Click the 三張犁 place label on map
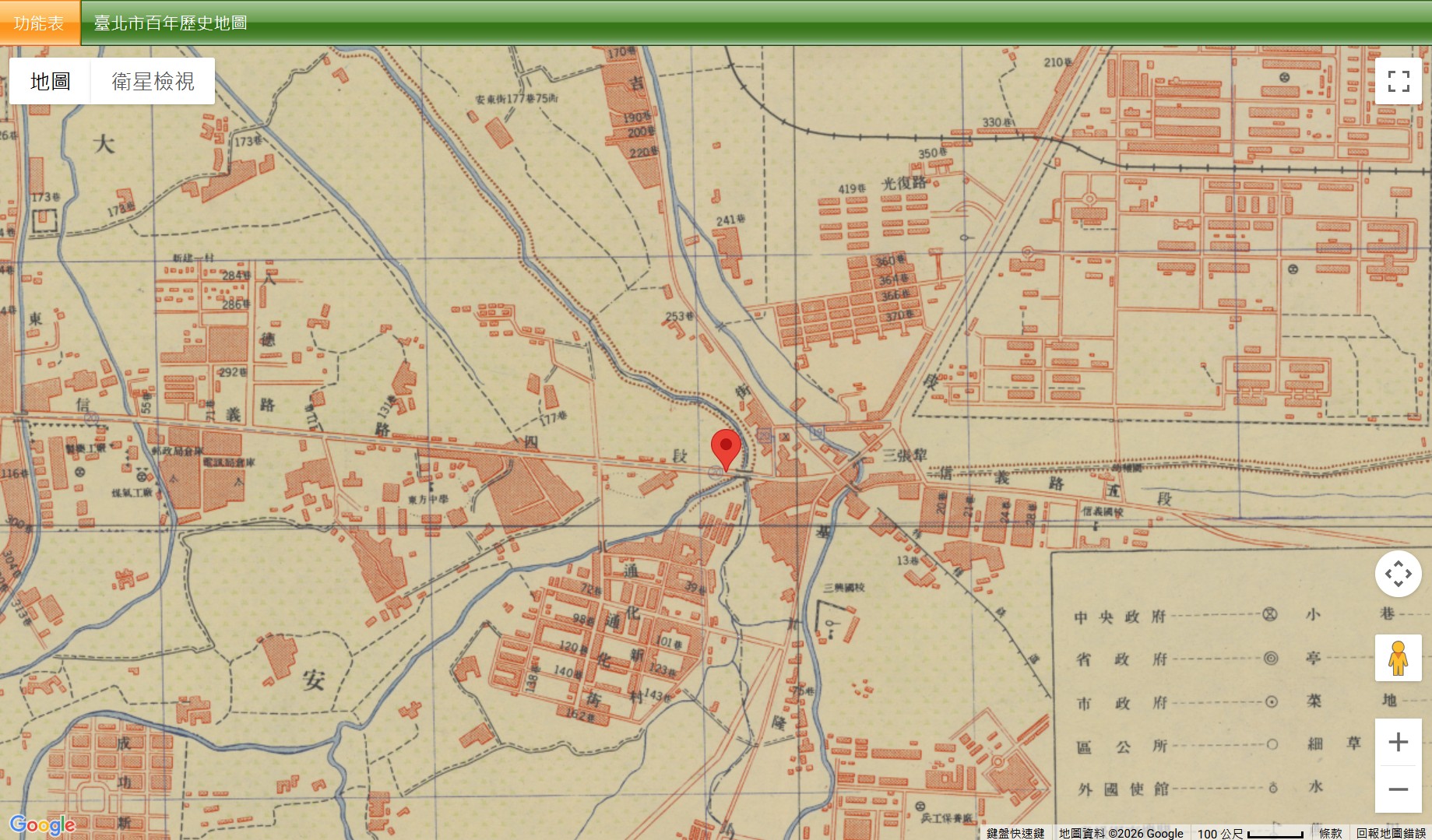 click(x=904, y=455)
